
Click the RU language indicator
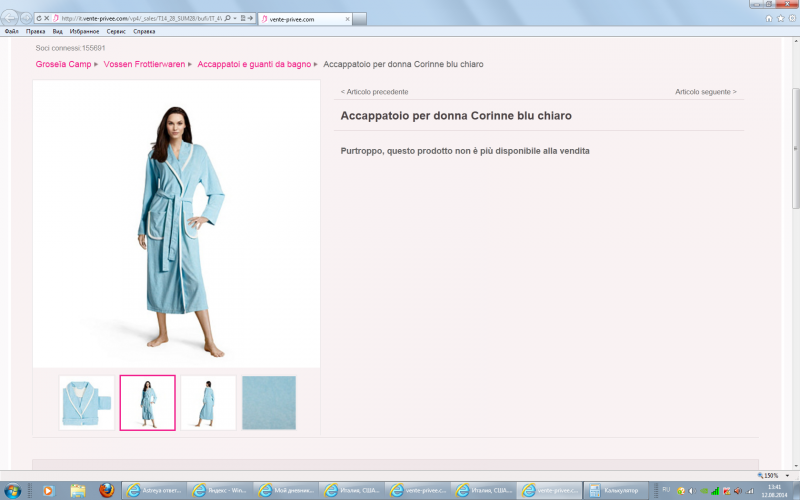pos(666,490)
